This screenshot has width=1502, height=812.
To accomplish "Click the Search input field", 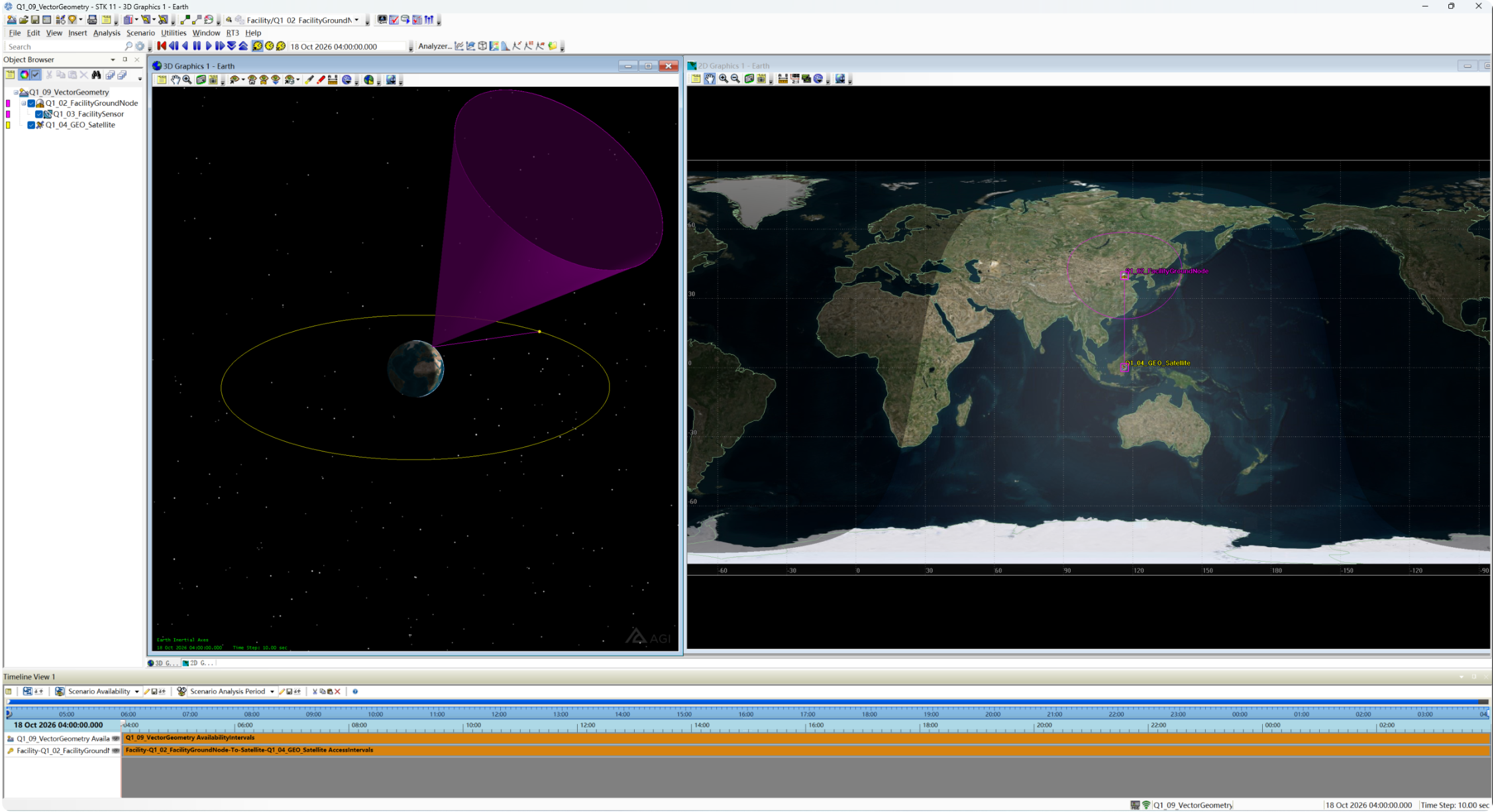I will [x=64, y=46].
